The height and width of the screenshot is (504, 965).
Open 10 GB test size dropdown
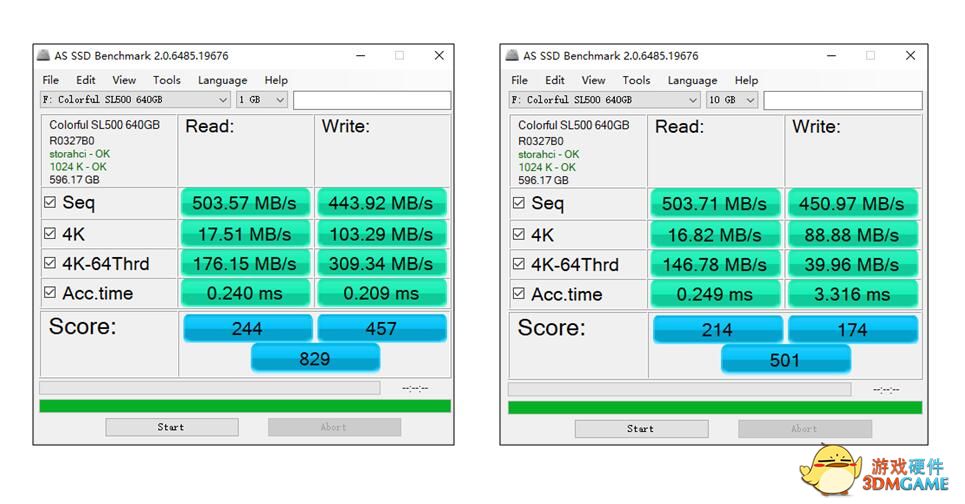click(732, 100)
